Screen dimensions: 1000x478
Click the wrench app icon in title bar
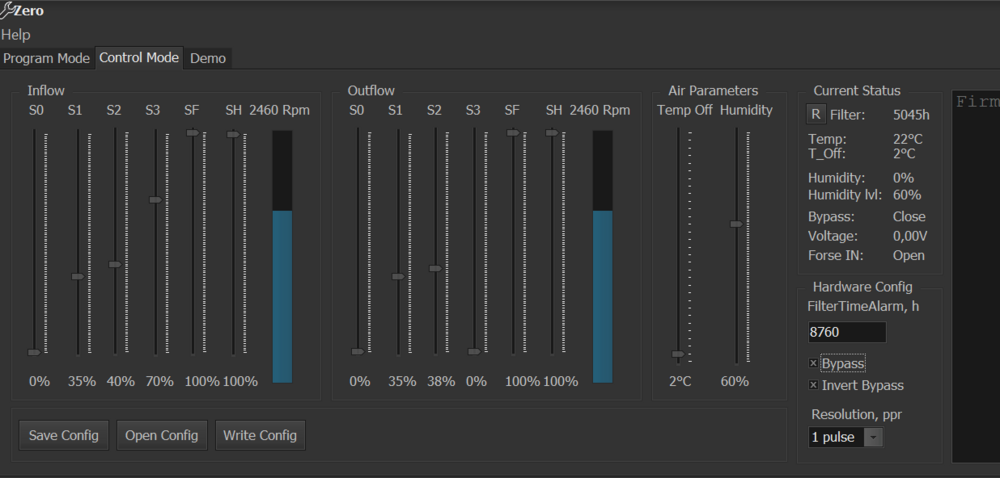[x=7, y=11]
